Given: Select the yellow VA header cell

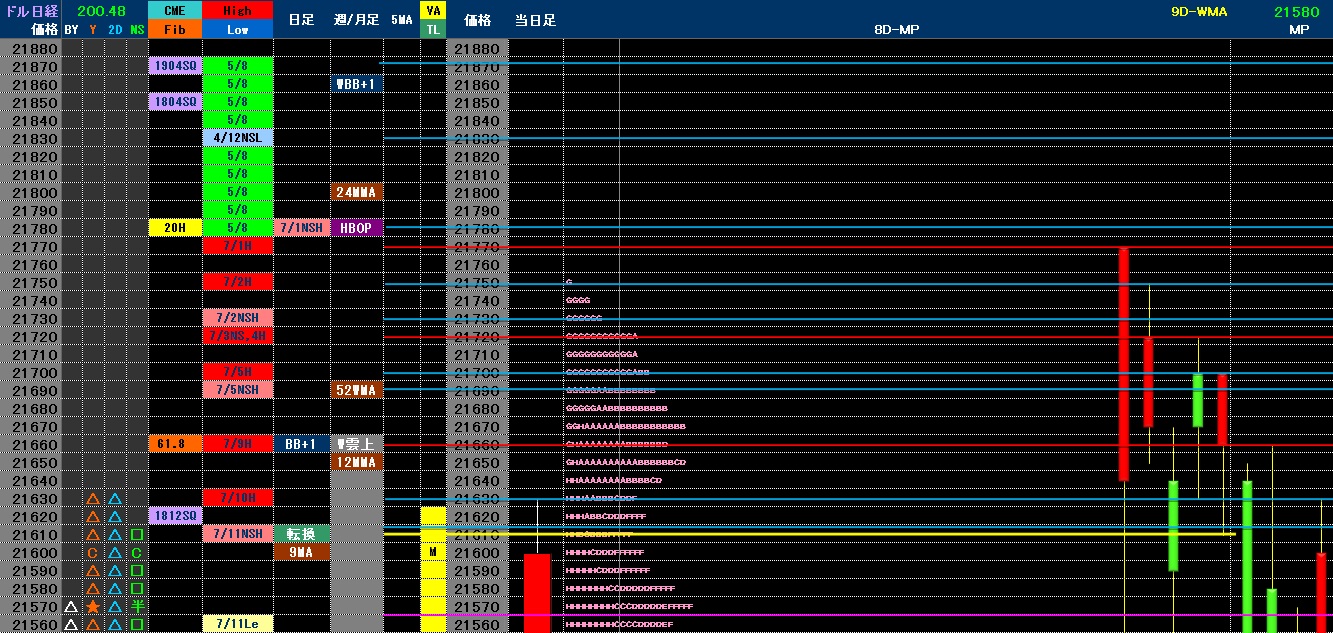Looking at the screenshot, I should (x=433, y=10).
